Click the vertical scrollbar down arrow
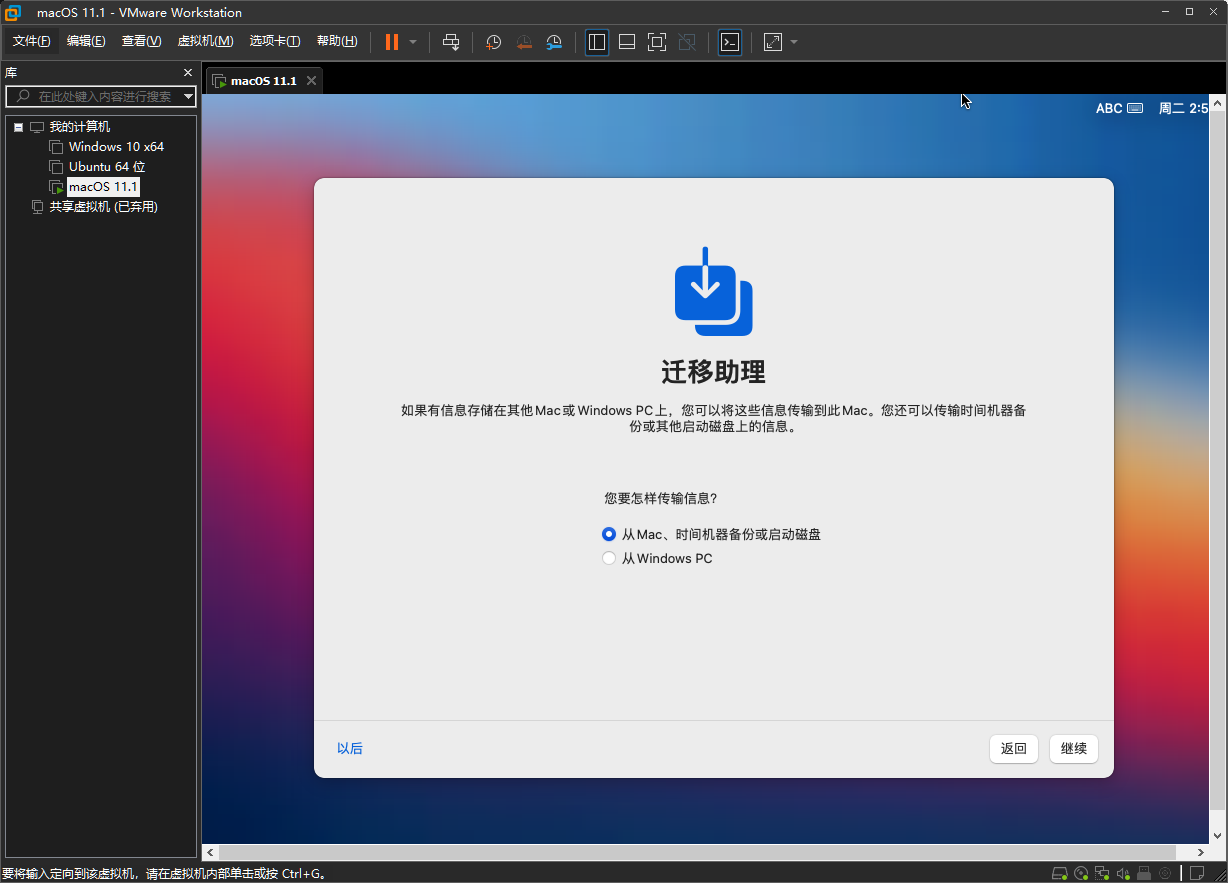 pos(1218,836)
